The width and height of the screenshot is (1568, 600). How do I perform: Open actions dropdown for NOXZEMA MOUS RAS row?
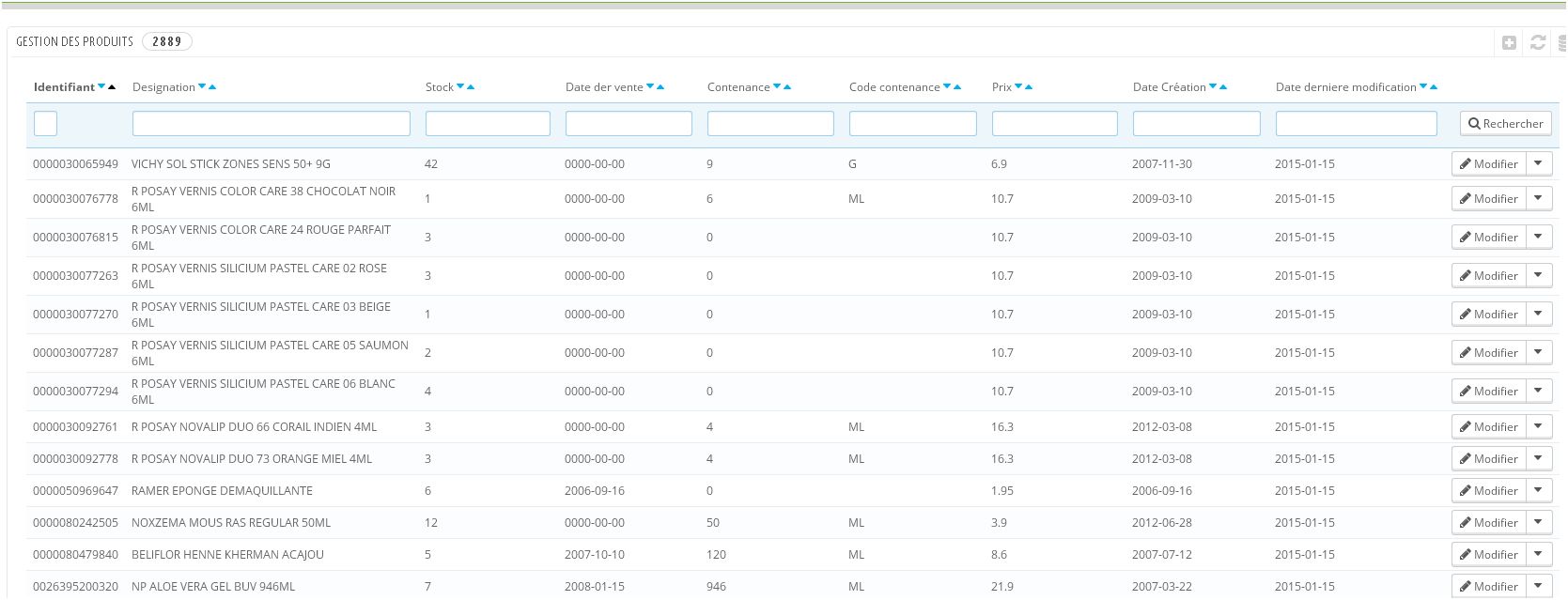1539,522
